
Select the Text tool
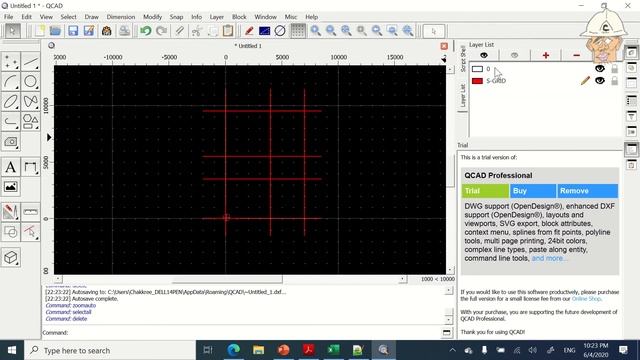pyautogui.click(x=11, y=167)
